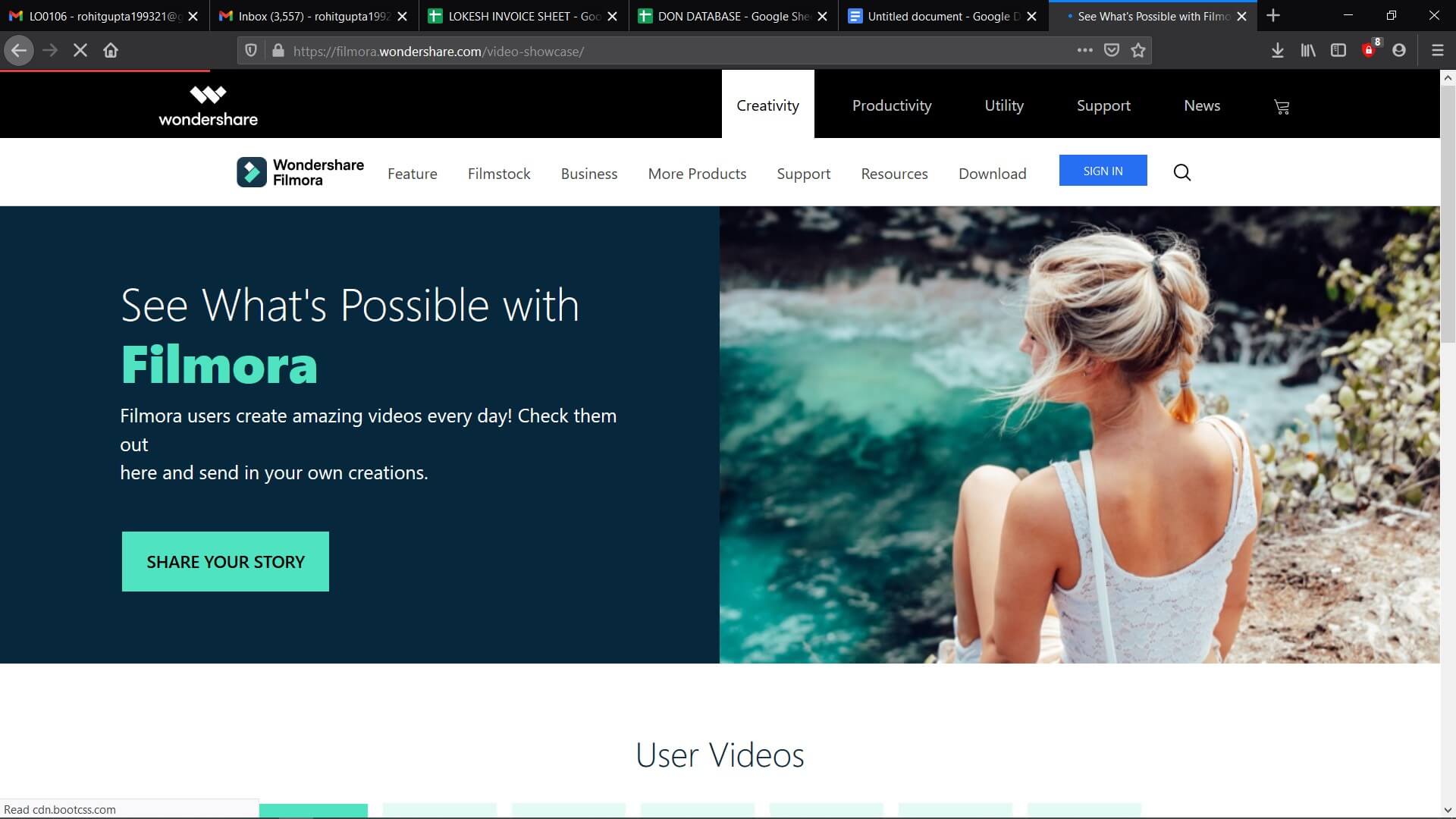Image resolution: width=1456 pixels, height=819 pixels.
Task: Save page to Pocket icon
Action: (x=1112, y=51)
